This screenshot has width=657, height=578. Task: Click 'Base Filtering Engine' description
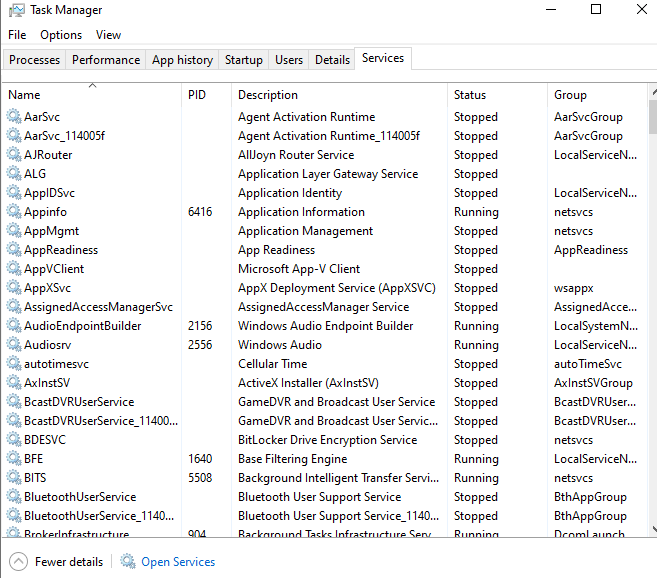(x=292, y=459)
